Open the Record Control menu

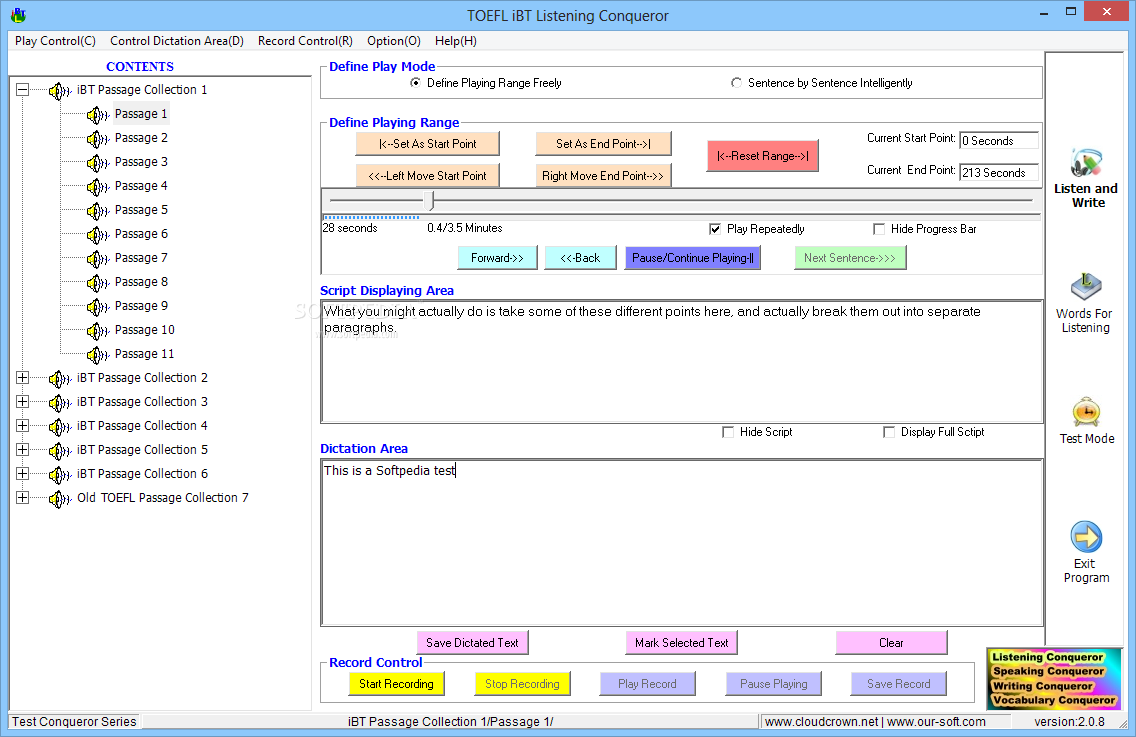pyautogui.click(x=305, y=41)
